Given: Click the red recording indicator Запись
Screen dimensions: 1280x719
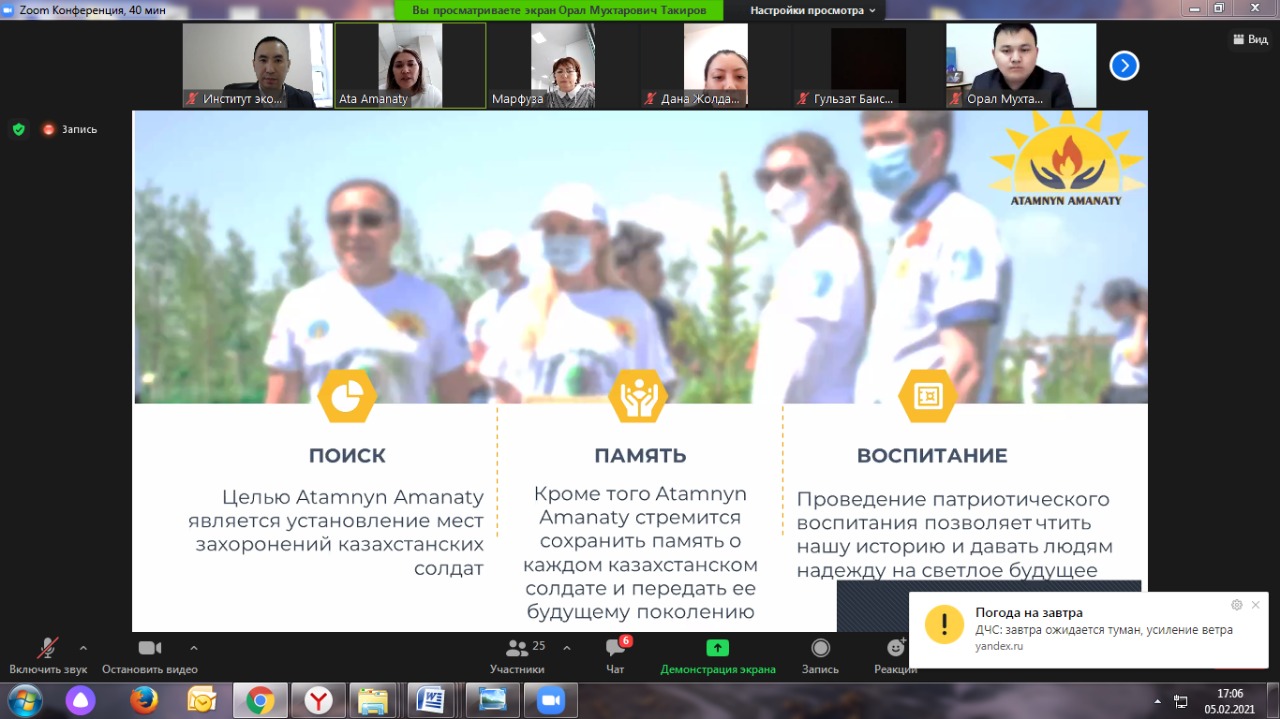Looking at the screenshot, I should [69, 129].
